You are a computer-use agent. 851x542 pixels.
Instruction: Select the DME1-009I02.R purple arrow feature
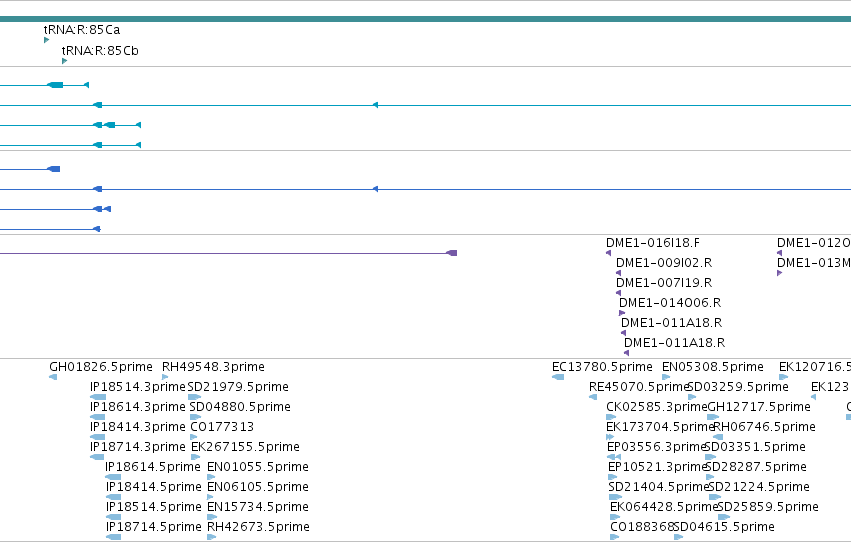click(x=618, y=273)
